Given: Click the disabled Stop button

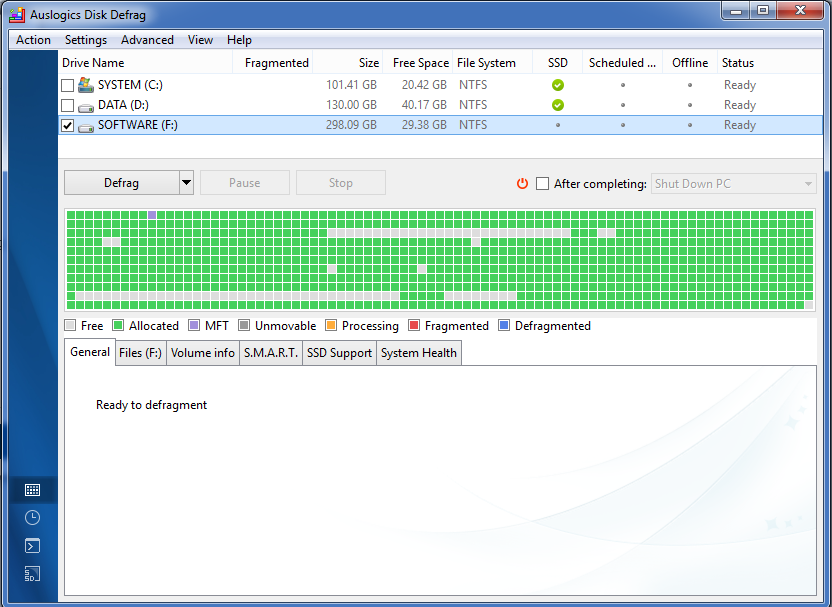Looking at the screenshot, I should [340, 182].
